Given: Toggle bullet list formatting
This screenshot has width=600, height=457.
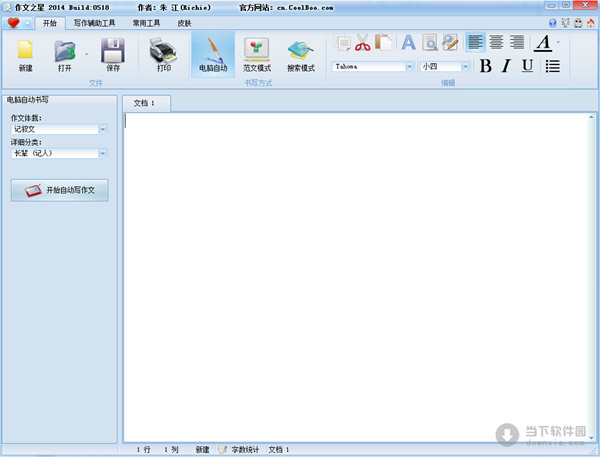Looking at the screenshot, I should point(553,66).
